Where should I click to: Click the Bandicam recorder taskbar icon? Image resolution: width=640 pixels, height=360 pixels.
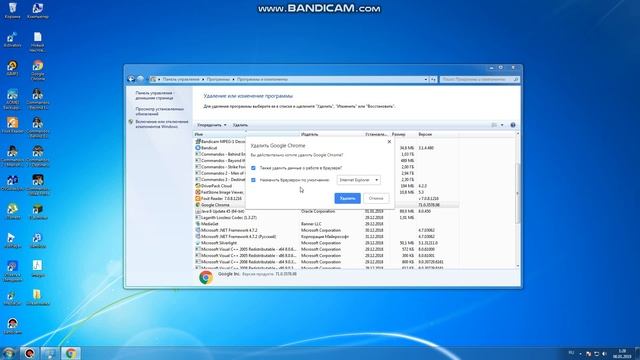29,353
